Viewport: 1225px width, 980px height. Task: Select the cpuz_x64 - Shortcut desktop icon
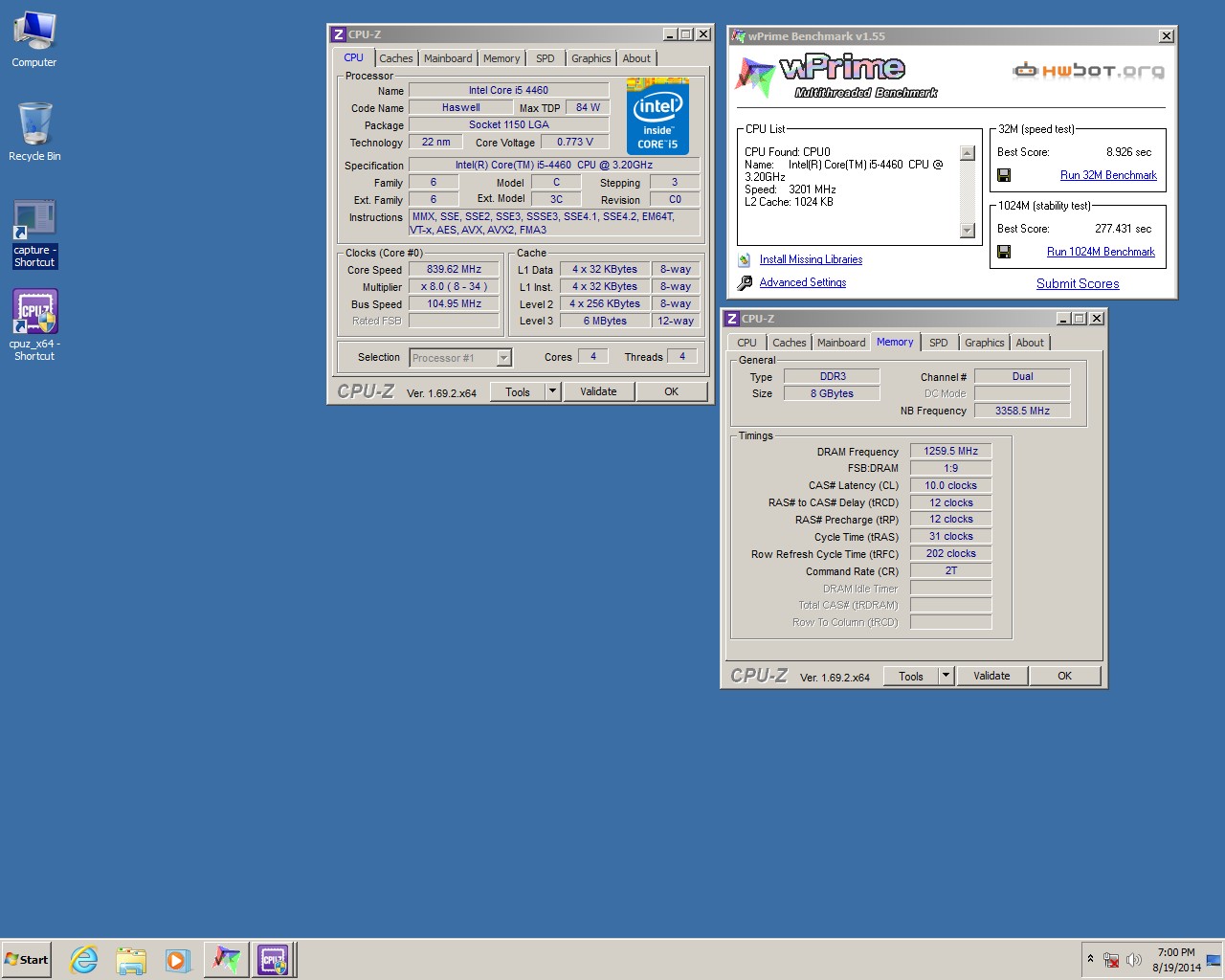[x=34, y=325]
